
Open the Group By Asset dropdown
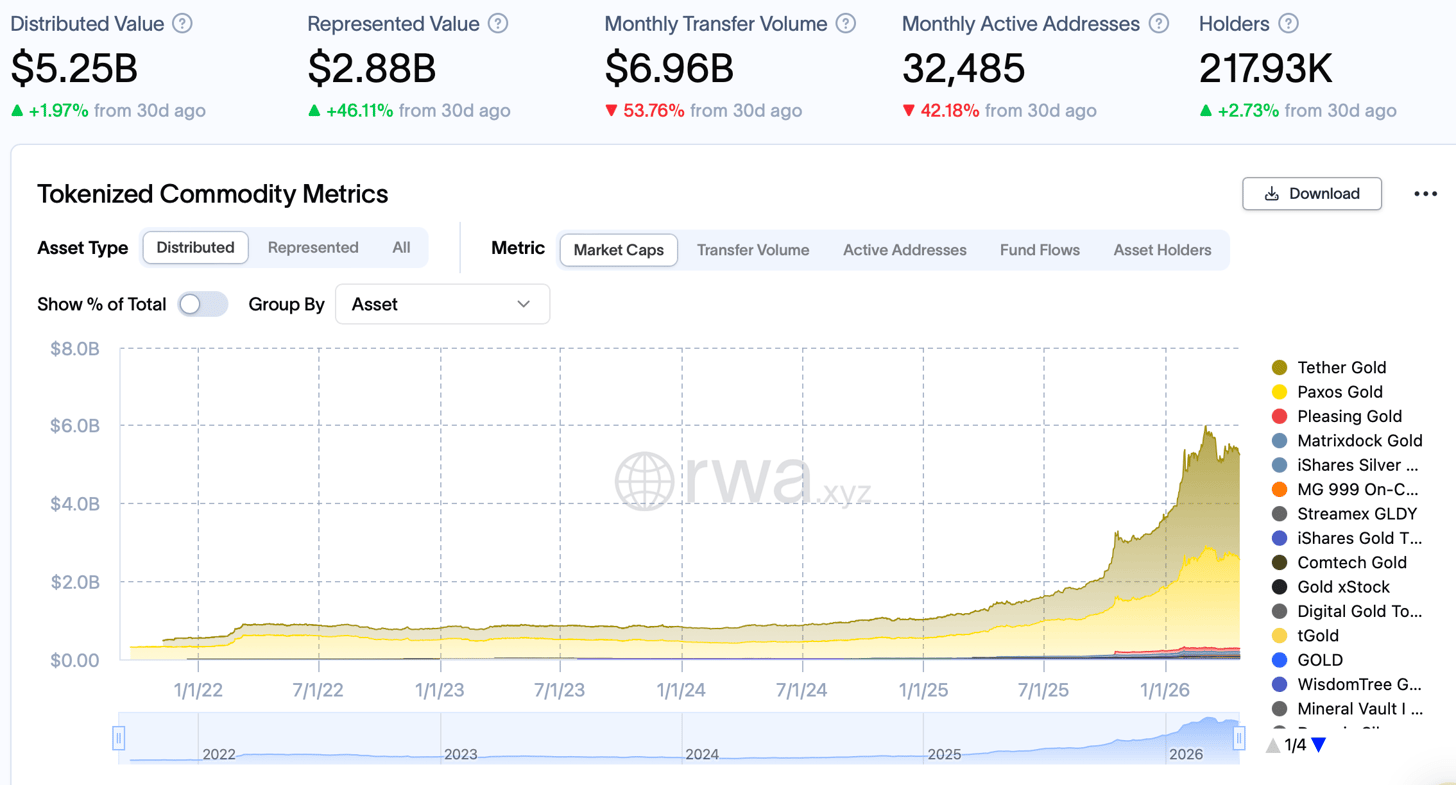coord(443,304)
